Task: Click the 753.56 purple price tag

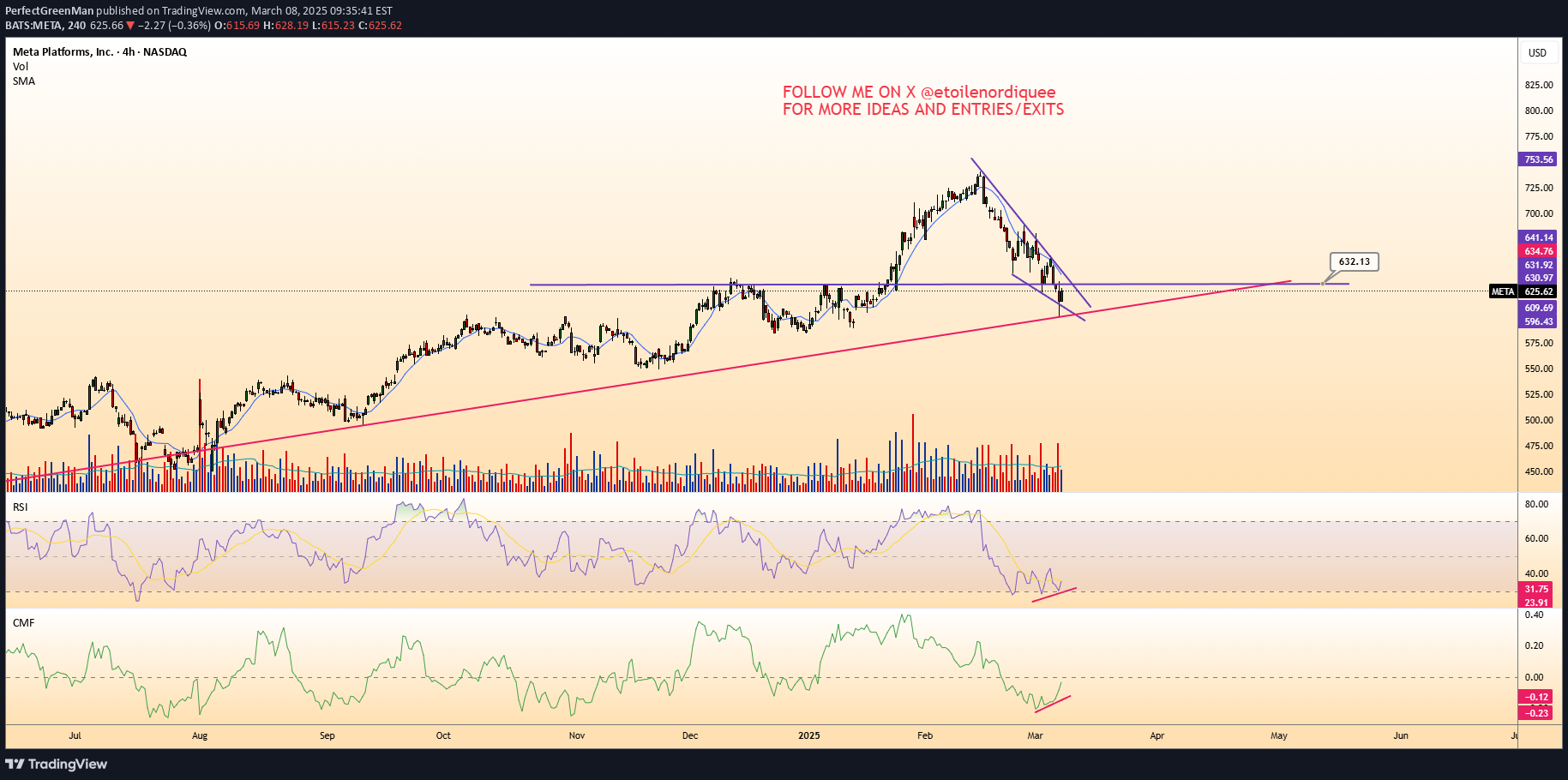Action: [1538, 159]
